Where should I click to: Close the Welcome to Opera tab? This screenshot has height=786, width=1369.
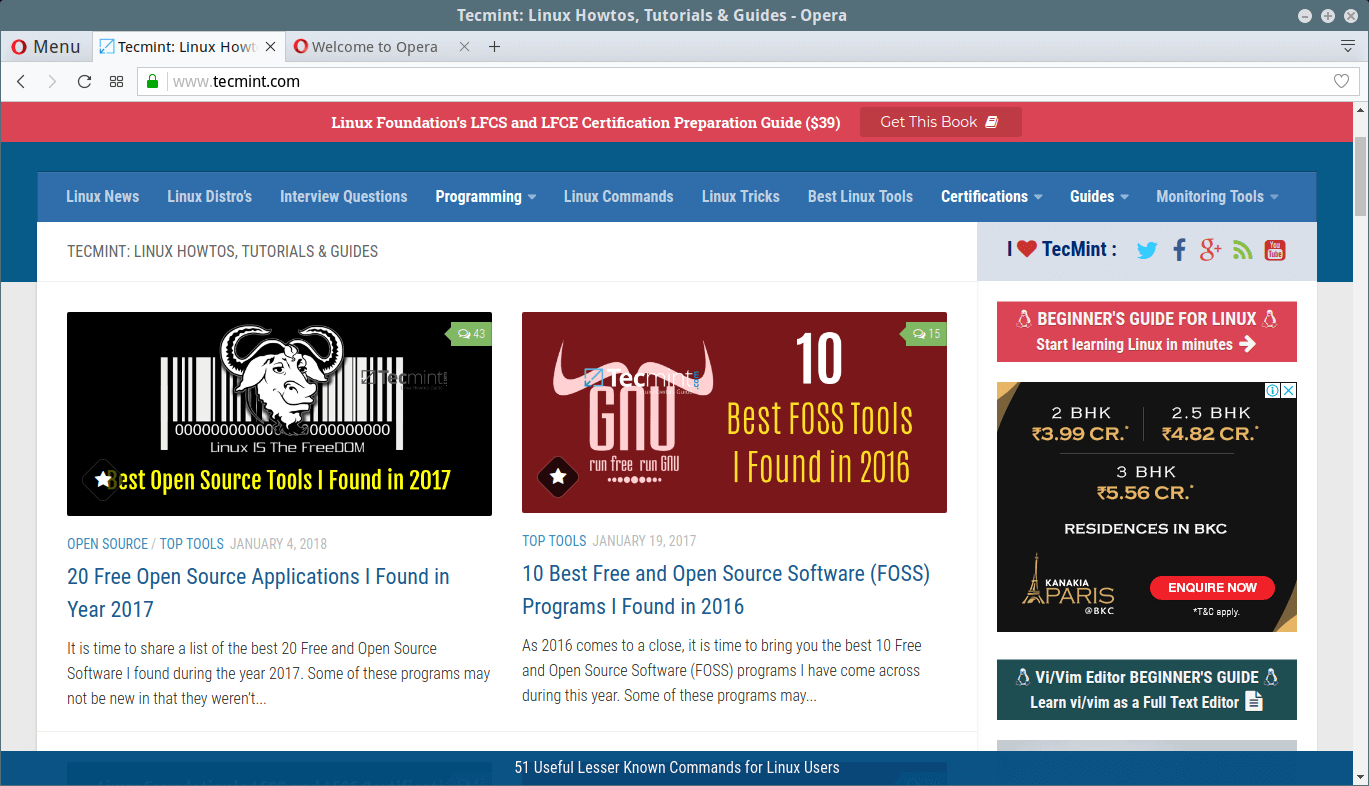coord(464,47)
